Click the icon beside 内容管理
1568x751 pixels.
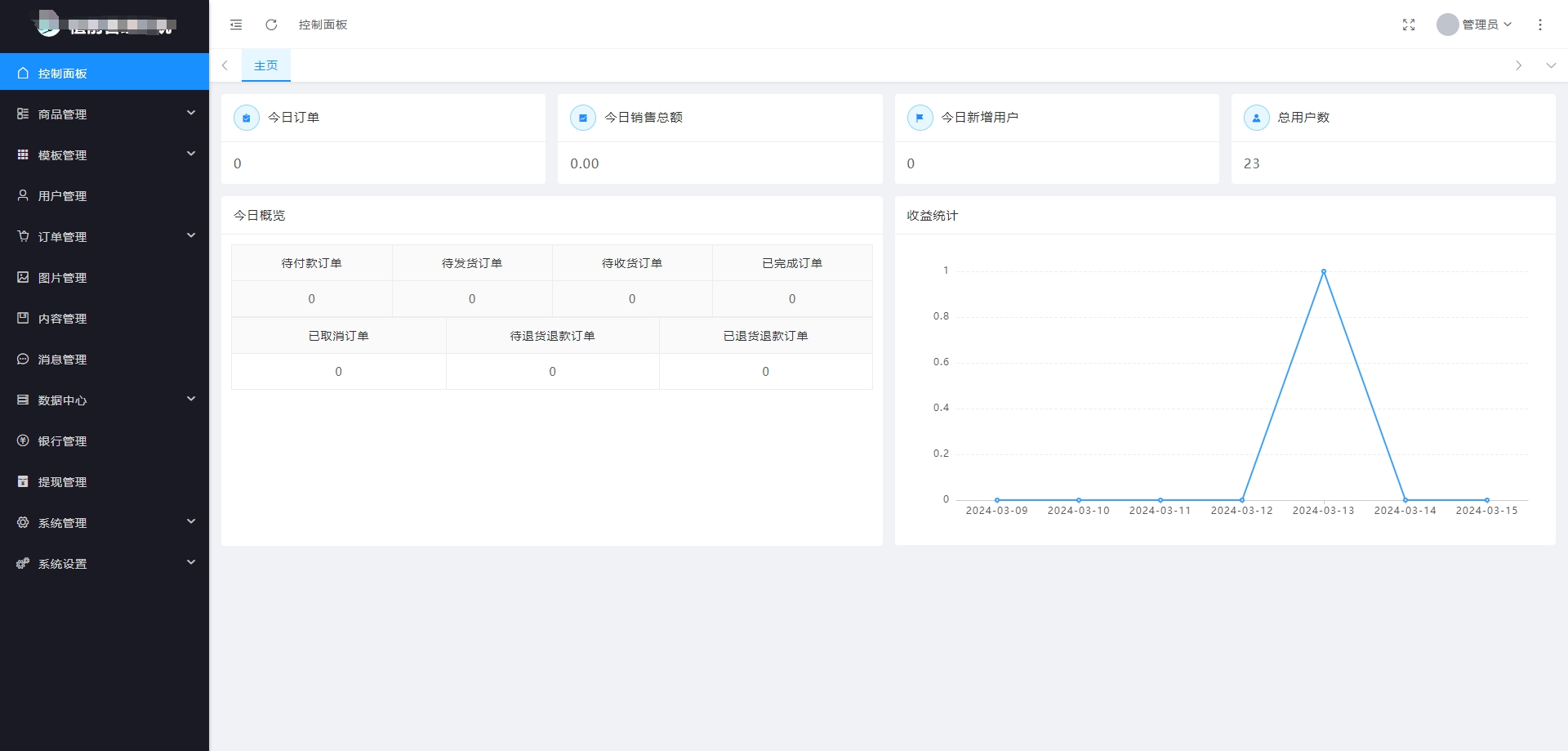click(23, 318)
